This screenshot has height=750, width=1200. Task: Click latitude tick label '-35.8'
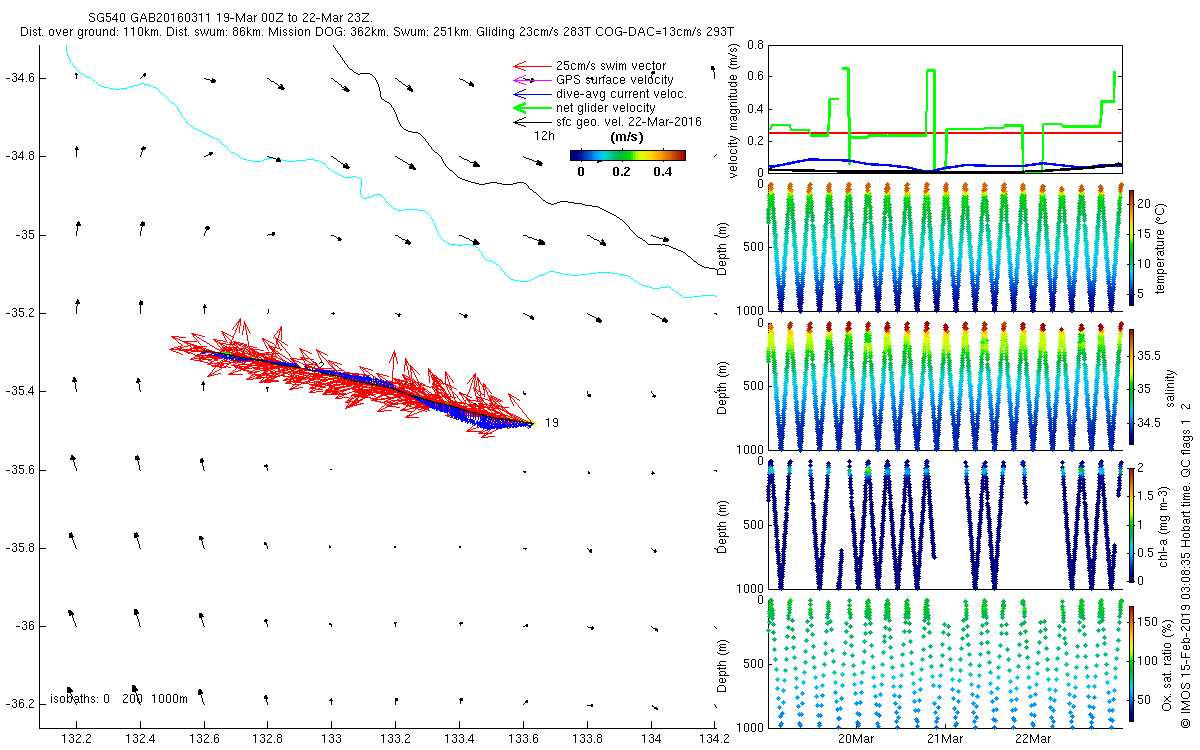point(19,548)
